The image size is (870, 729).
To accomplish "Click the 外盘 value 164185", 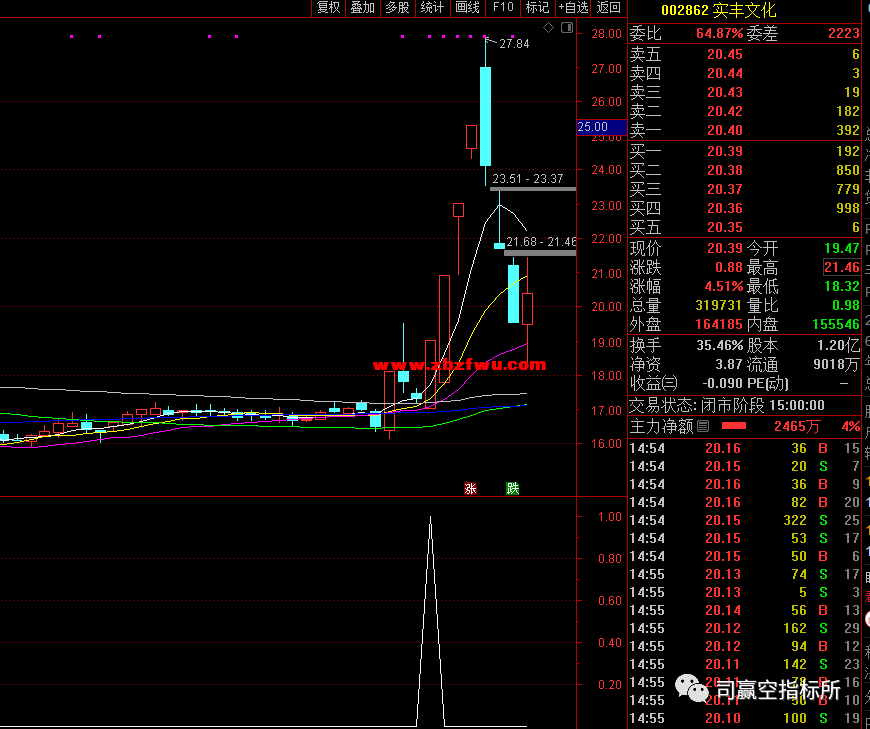I will 719,325.
